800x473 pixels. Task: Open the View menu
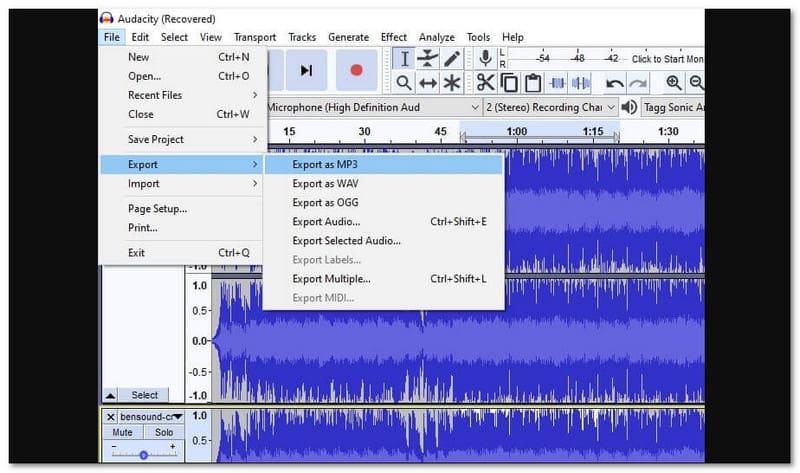click(x=211, y=37)
